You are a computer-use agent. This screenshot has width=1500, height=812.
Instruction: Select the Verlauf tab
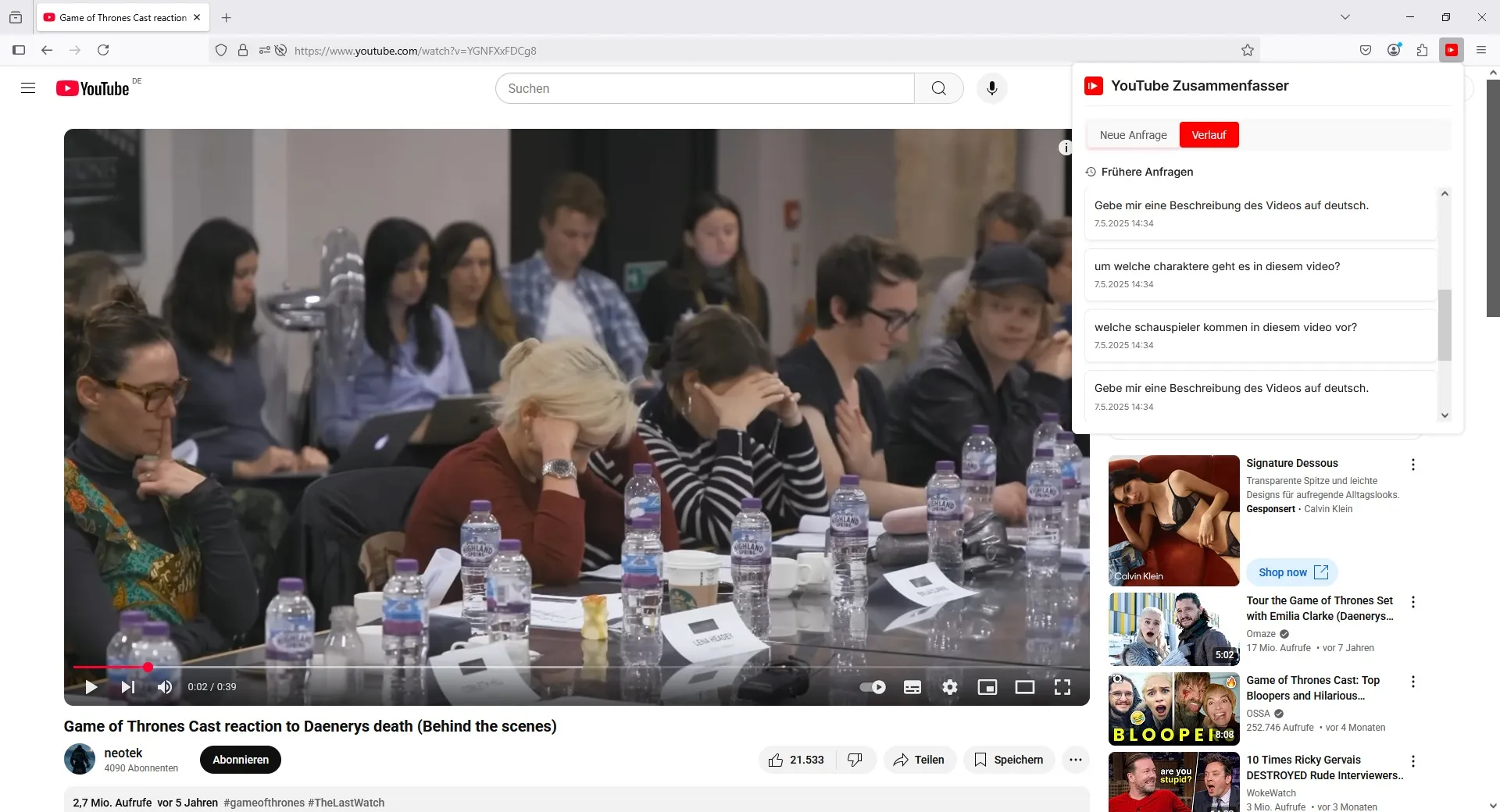coord(1209,135)
